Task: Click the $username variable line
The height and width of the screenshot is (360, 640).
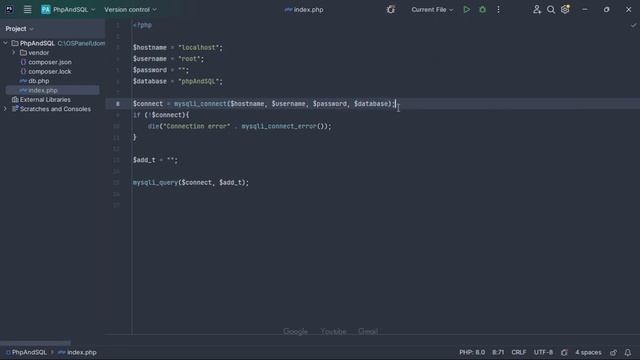Action: click(168, 59)
